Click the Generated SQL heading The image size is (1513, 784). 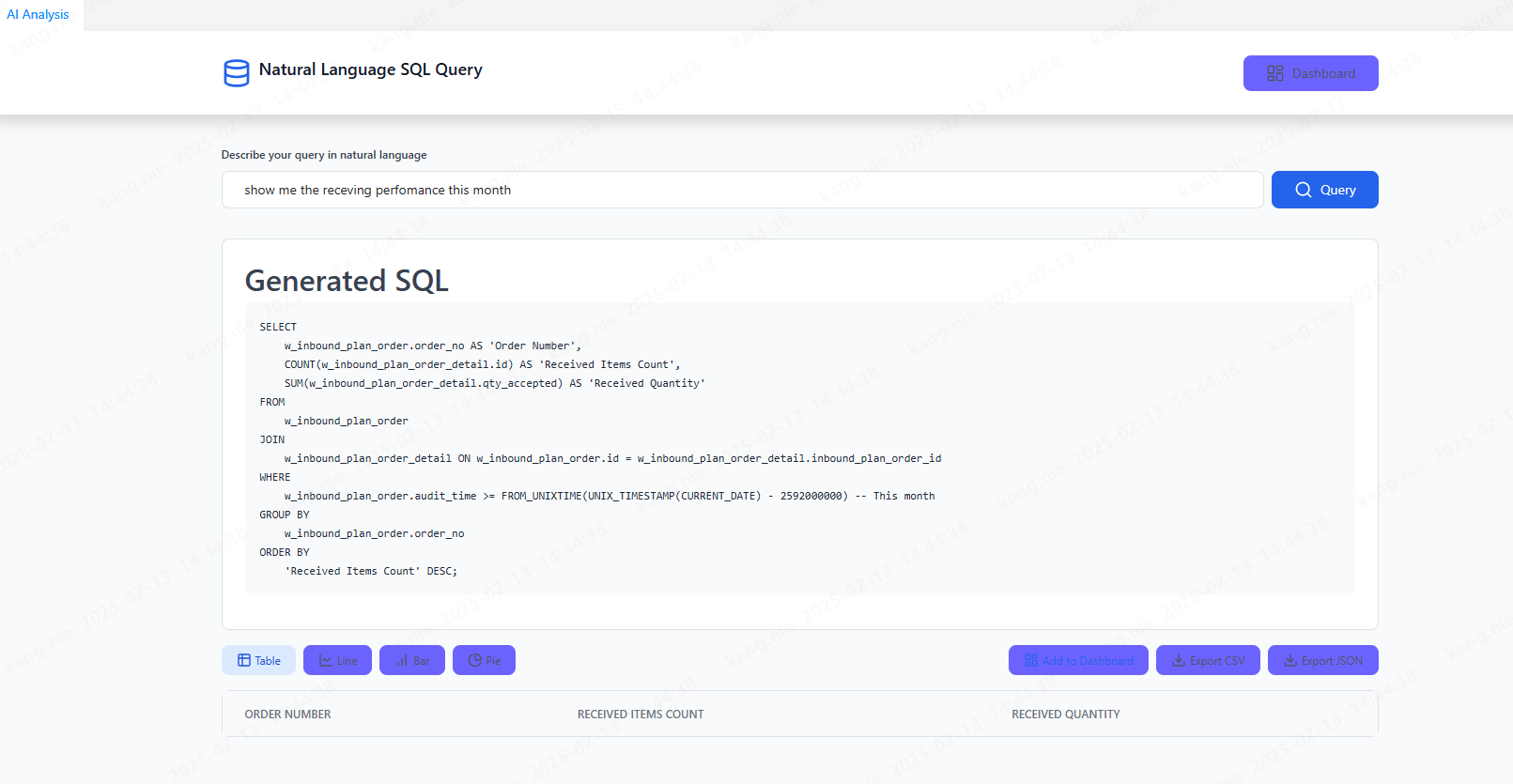(x=347, y=281)
